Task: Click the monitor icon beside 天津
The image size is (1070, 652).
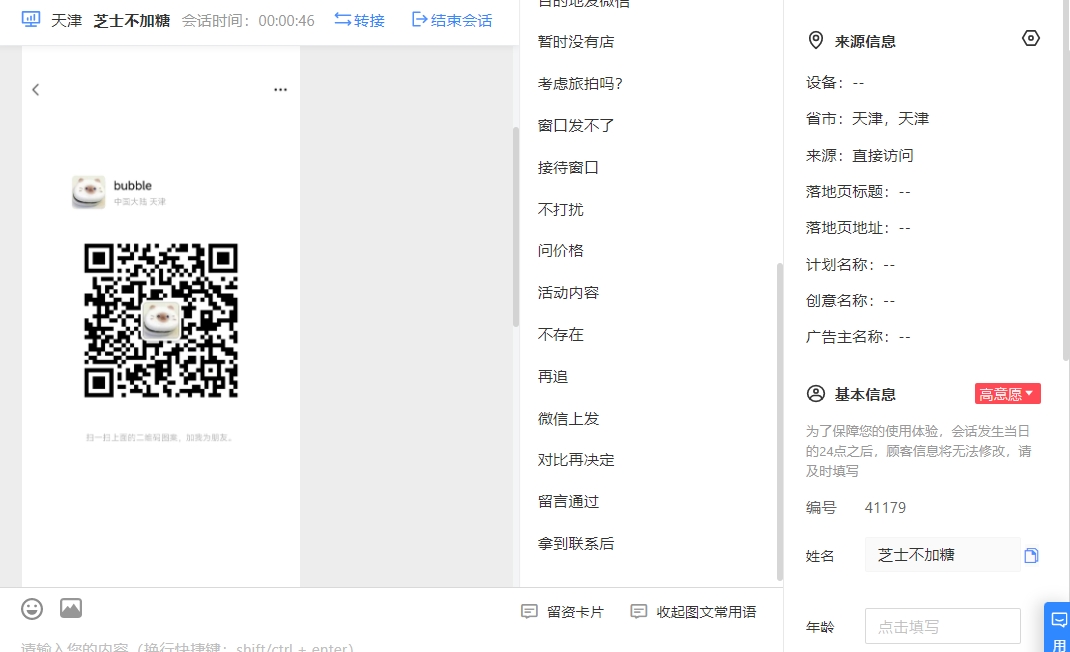Action: 31,20
